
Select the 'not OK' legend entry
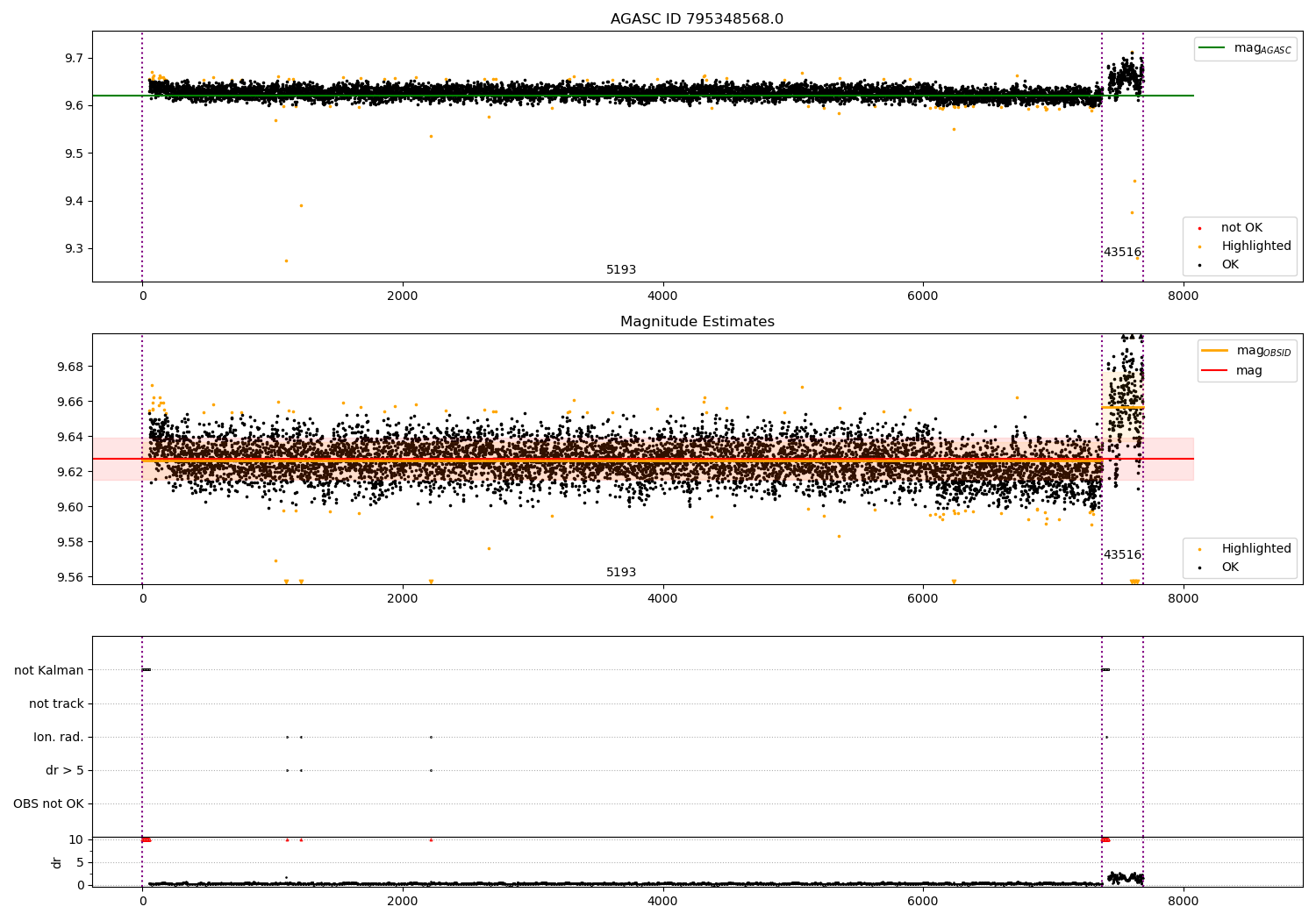(x=1241, y=228)
